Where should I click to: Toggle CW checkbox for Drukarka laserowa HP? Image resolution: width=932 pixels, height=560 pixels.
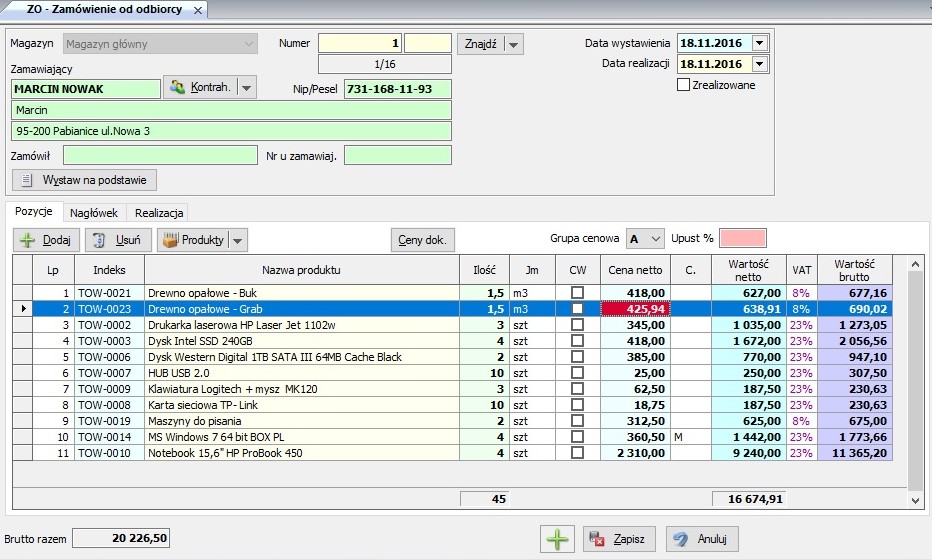(x=577, y=325)
